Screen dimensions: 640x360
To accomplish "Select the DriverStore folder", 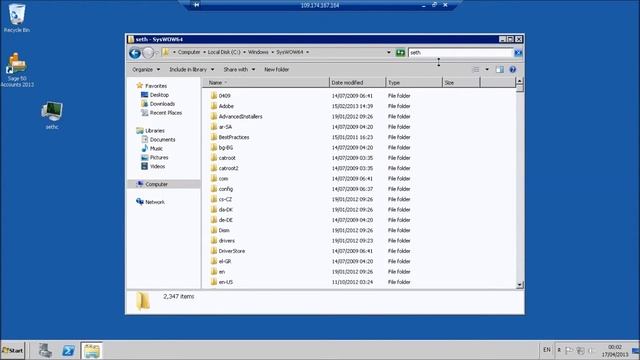I will tap(231, 251).
